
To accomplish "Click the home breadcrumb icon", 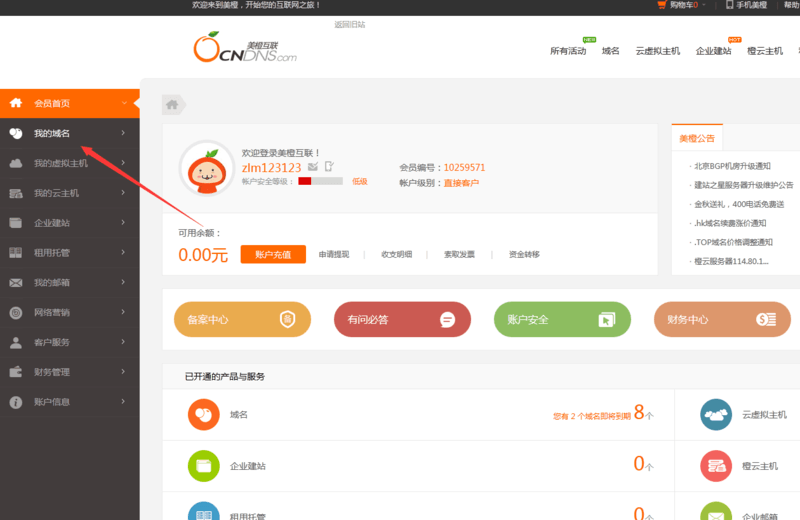I will [x=172, y=104].
